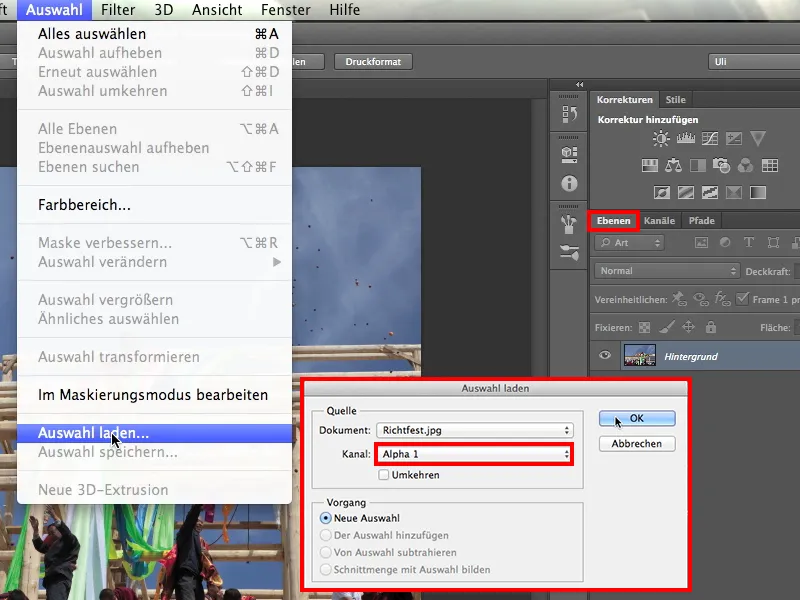Open the Hilfe menu
The height and width of the screenshot is (600, 800).
(x=344, y=10)
